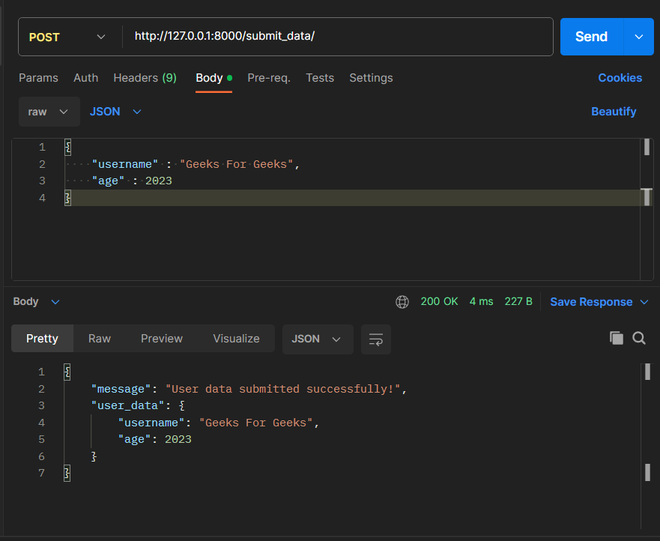Image resolution: width=660 pixels, height=541 pixels.
Task: Copy the response using the copy icon
Action: pyautogui.click(x=616, y=339)
